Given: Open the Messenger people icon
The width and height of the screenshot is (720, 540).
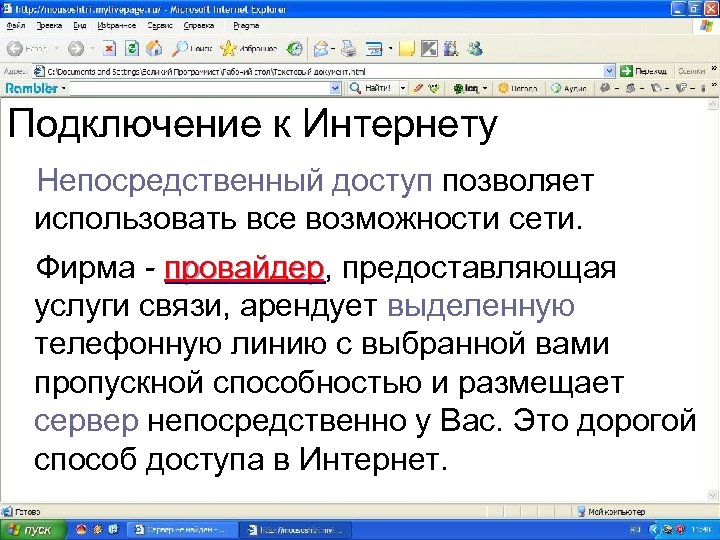Looking at the screenshot, I should click(475, 49).
